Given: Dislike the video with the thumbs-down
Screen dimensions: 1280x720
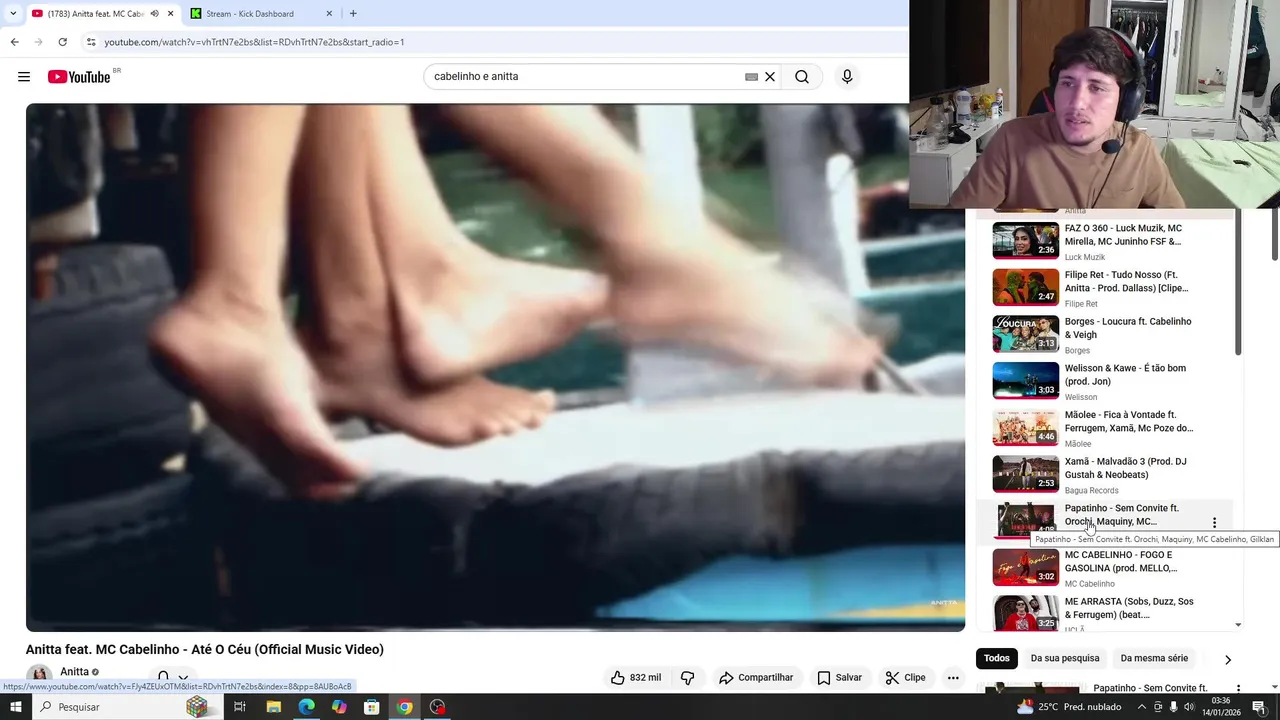Looking at the screenshot, I should [687, 677].
